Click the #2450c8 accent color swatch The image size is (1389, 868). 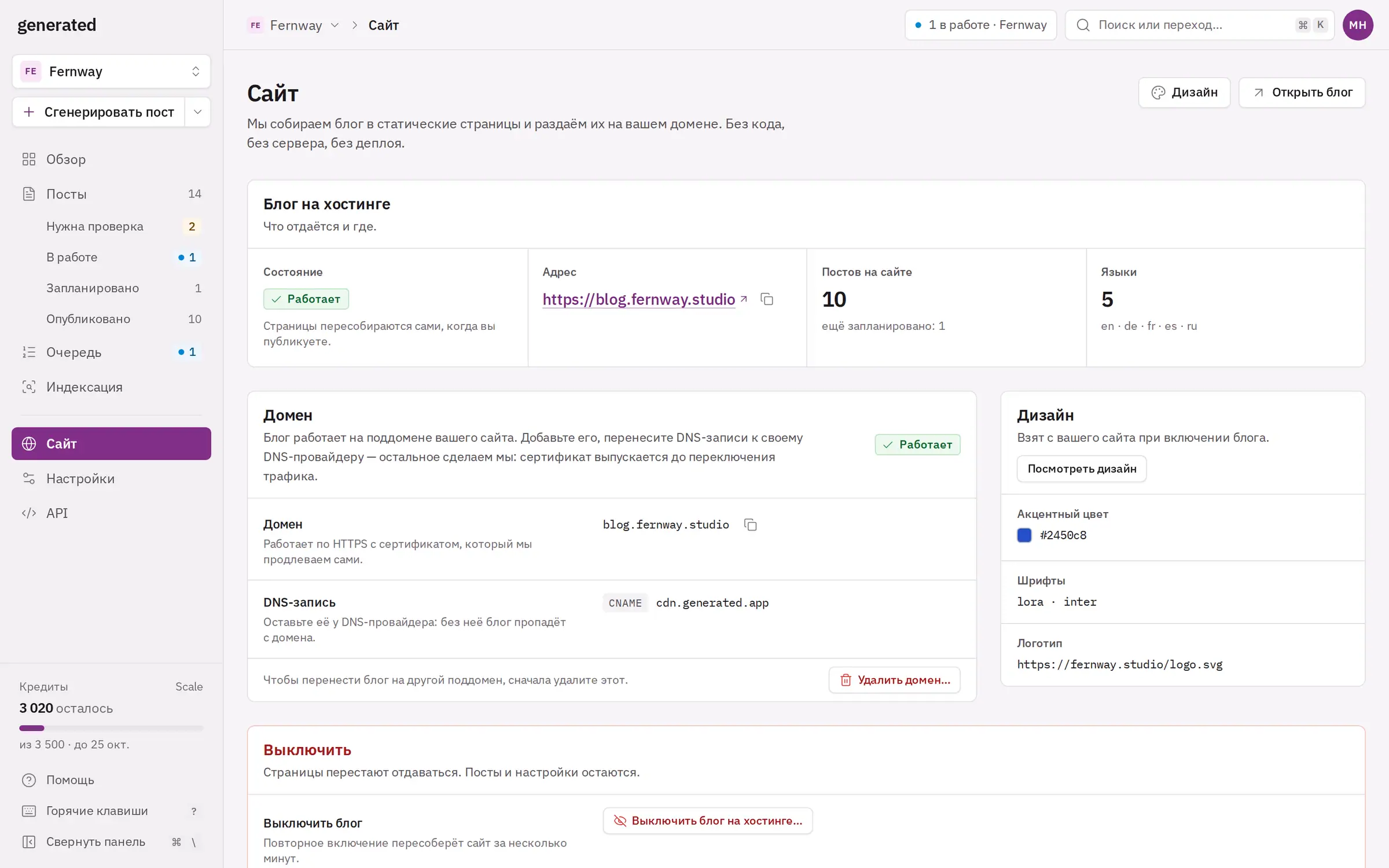click(1024, 535)
